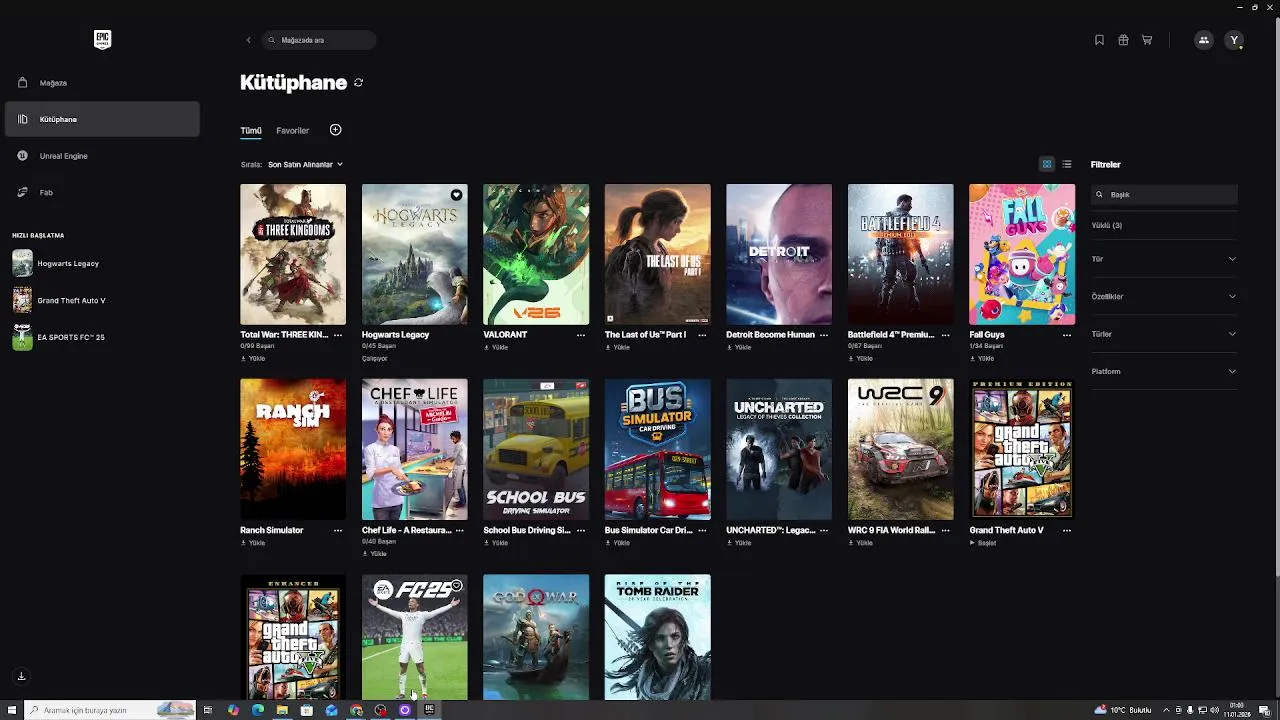Toggle favorite heart on FC 25 cover
Viewport: 1280px width, 720px height.
click(x=456, y=586)
